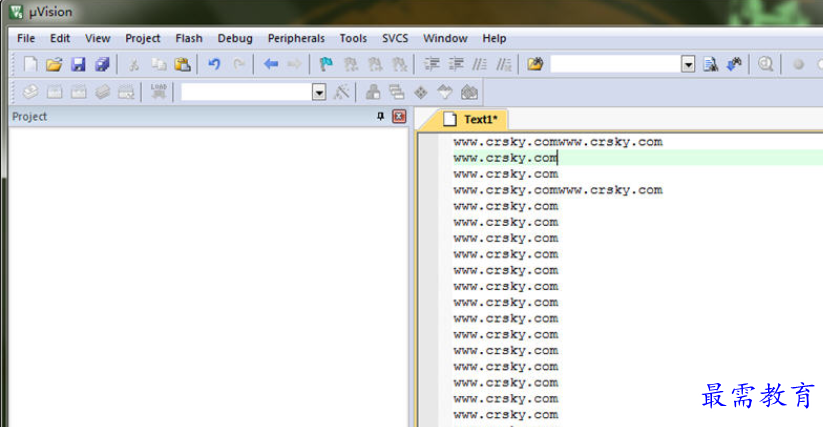
Task: Increase indent of selected text
Action: pos(431,65)
